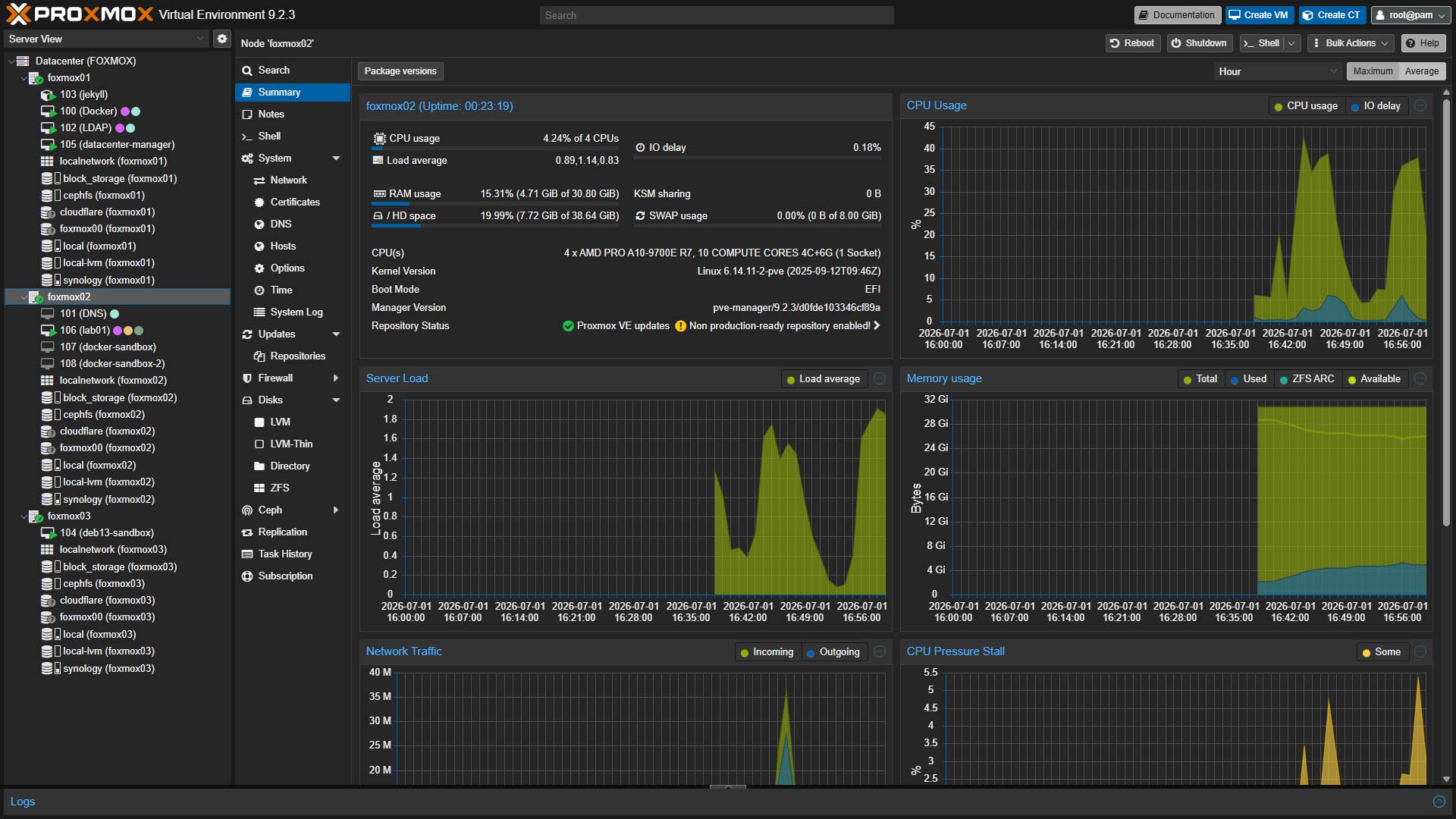Click the Create VM button
This screenshot has height=819, width=1456.
[1259, 15]
